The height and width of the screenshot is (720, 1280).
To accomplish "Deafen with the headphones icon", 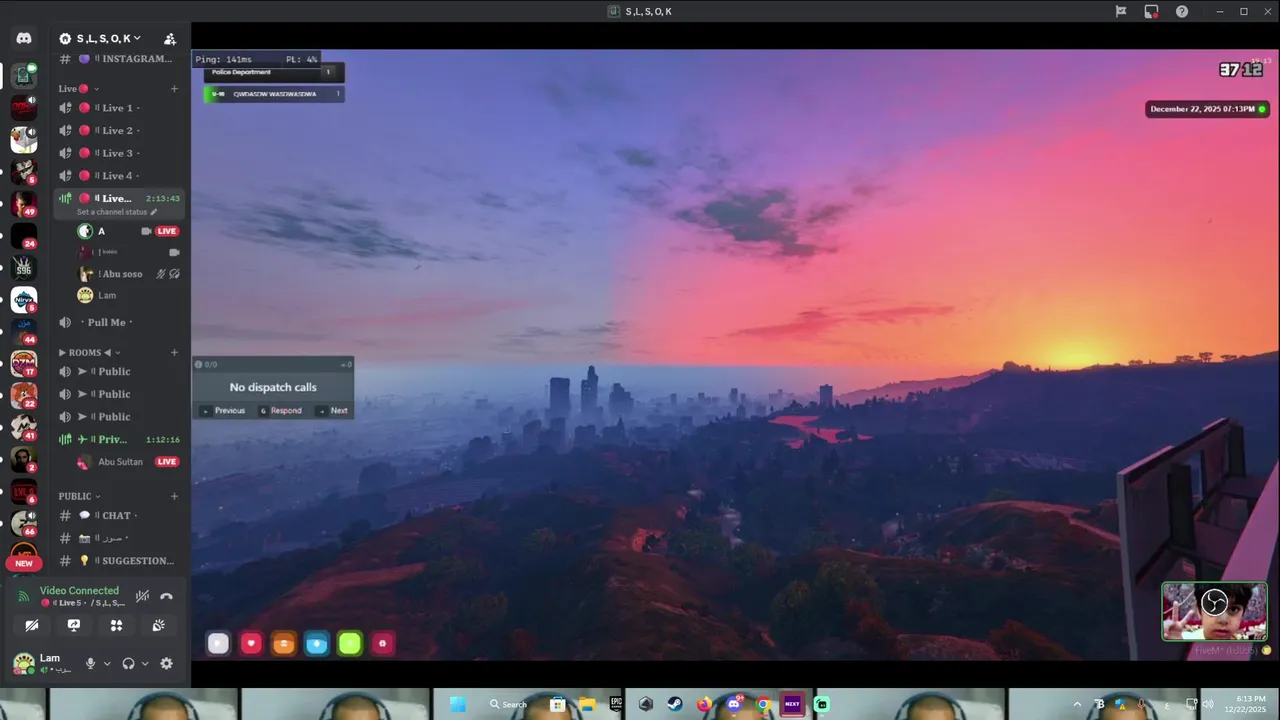I will [128, 663].
